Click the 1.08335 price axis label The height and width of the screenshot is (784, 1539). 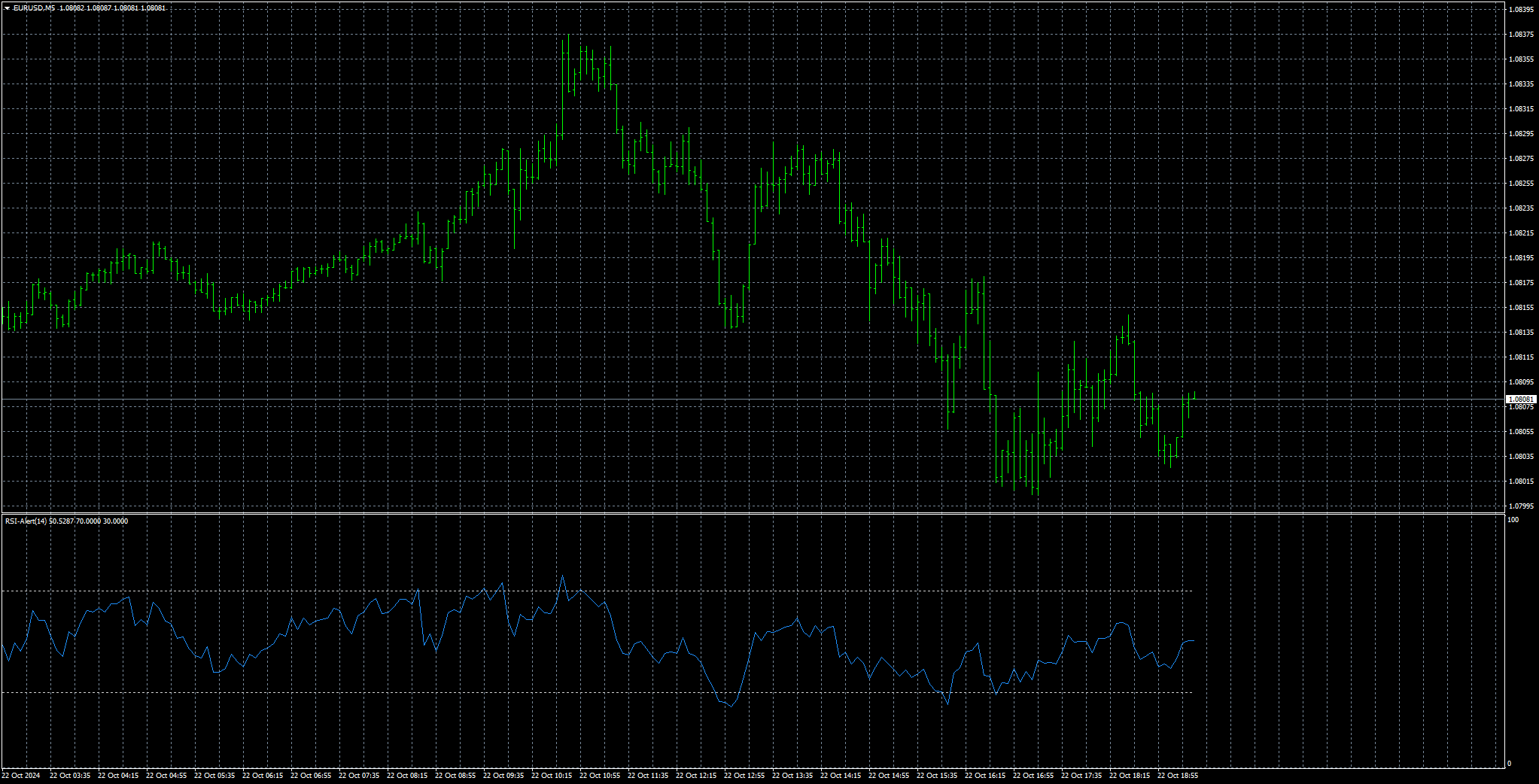(x=1522, y=84)
